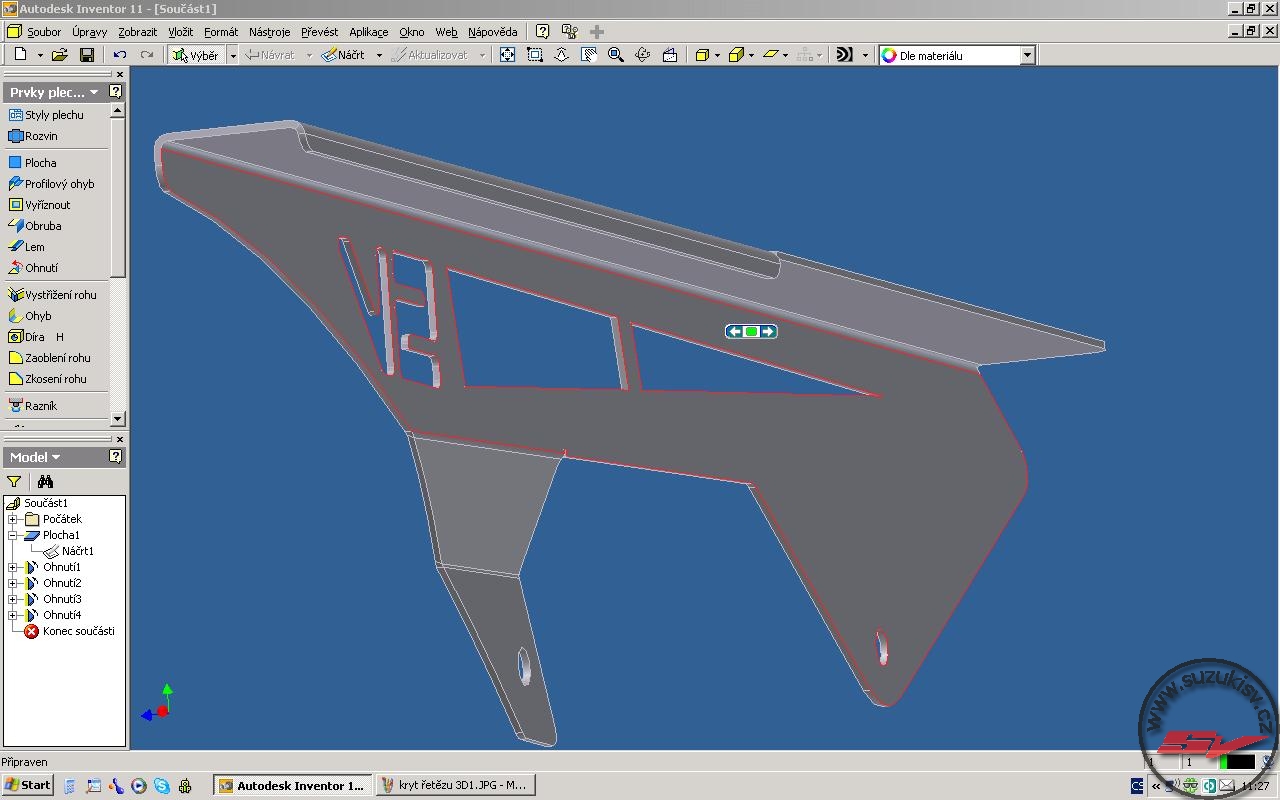Open the yellow filter funnel in Model browser
Image resolution: width=1280 pixels, height=800 pixels.
14,481
